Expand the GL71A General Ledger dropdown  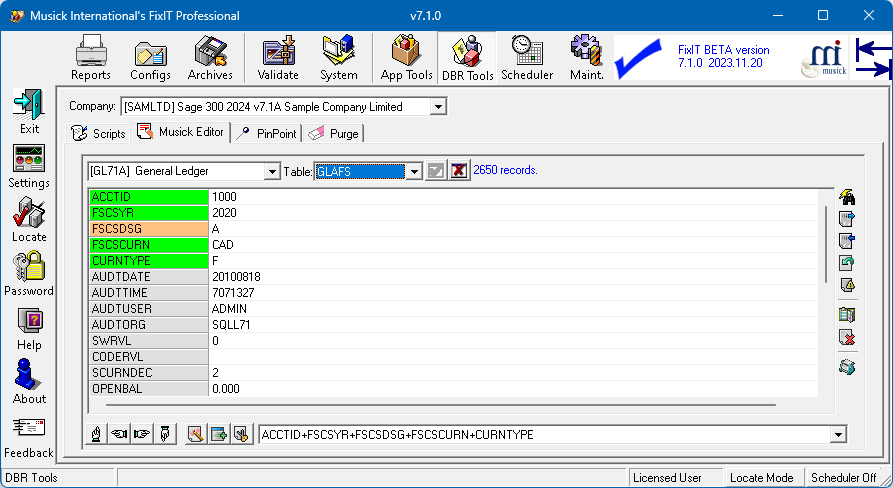click(272, 171)
